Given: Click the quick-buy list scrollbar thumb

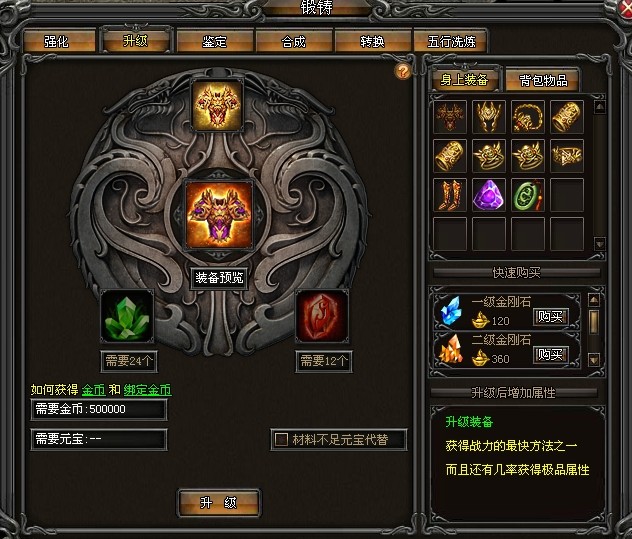Looking at the screenshot, I should [x=594, y=322].
